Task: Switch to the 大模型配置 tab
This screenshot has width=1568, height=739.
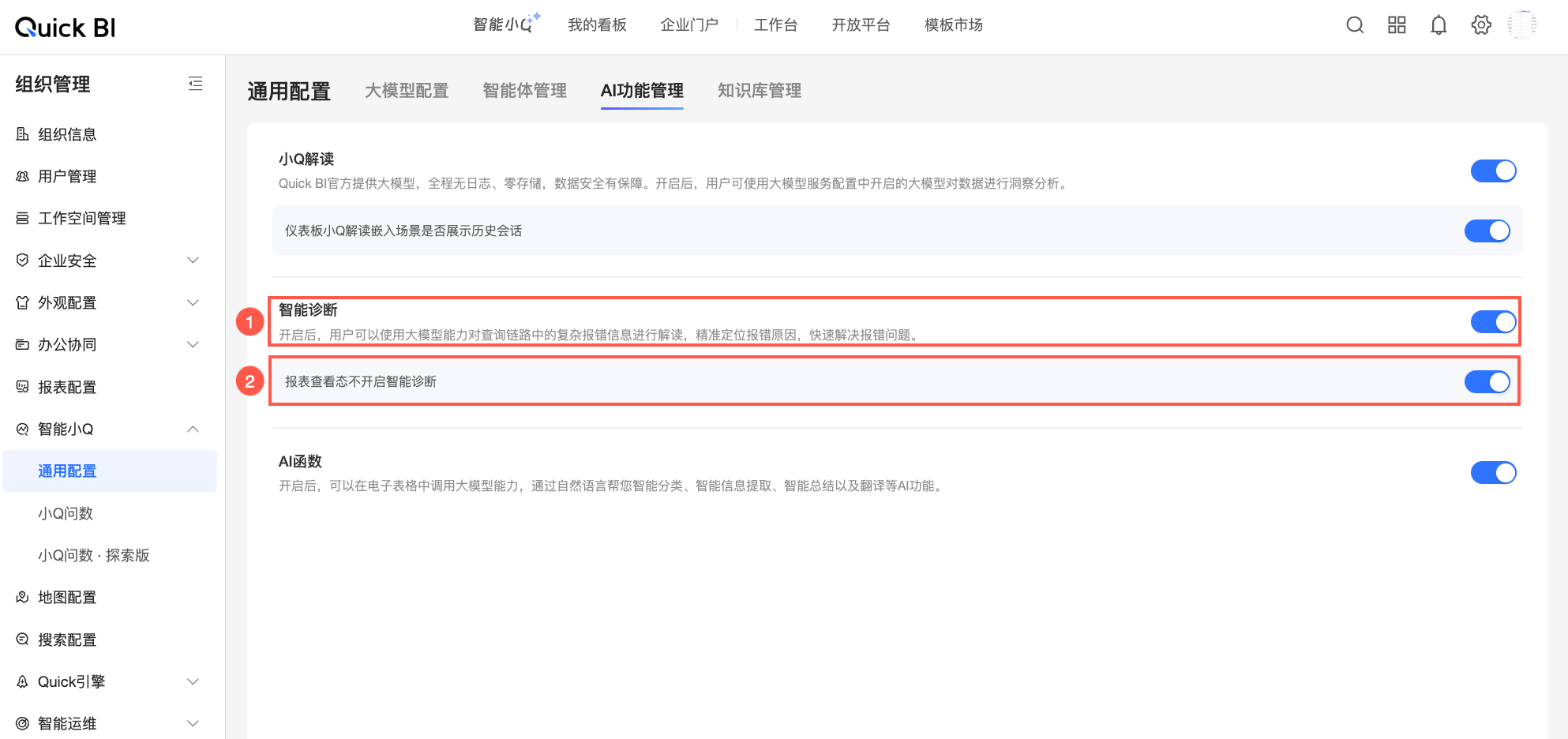Action: (407, 91)
